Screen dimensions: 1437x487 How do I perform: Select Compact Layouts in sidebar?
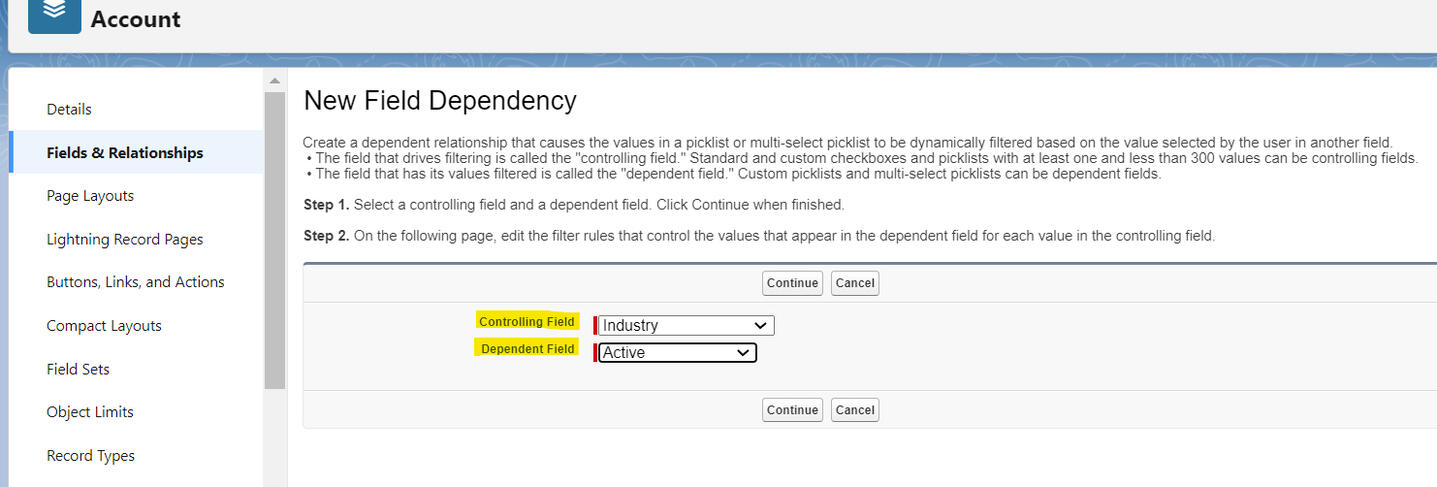click(x=104, y=326)
